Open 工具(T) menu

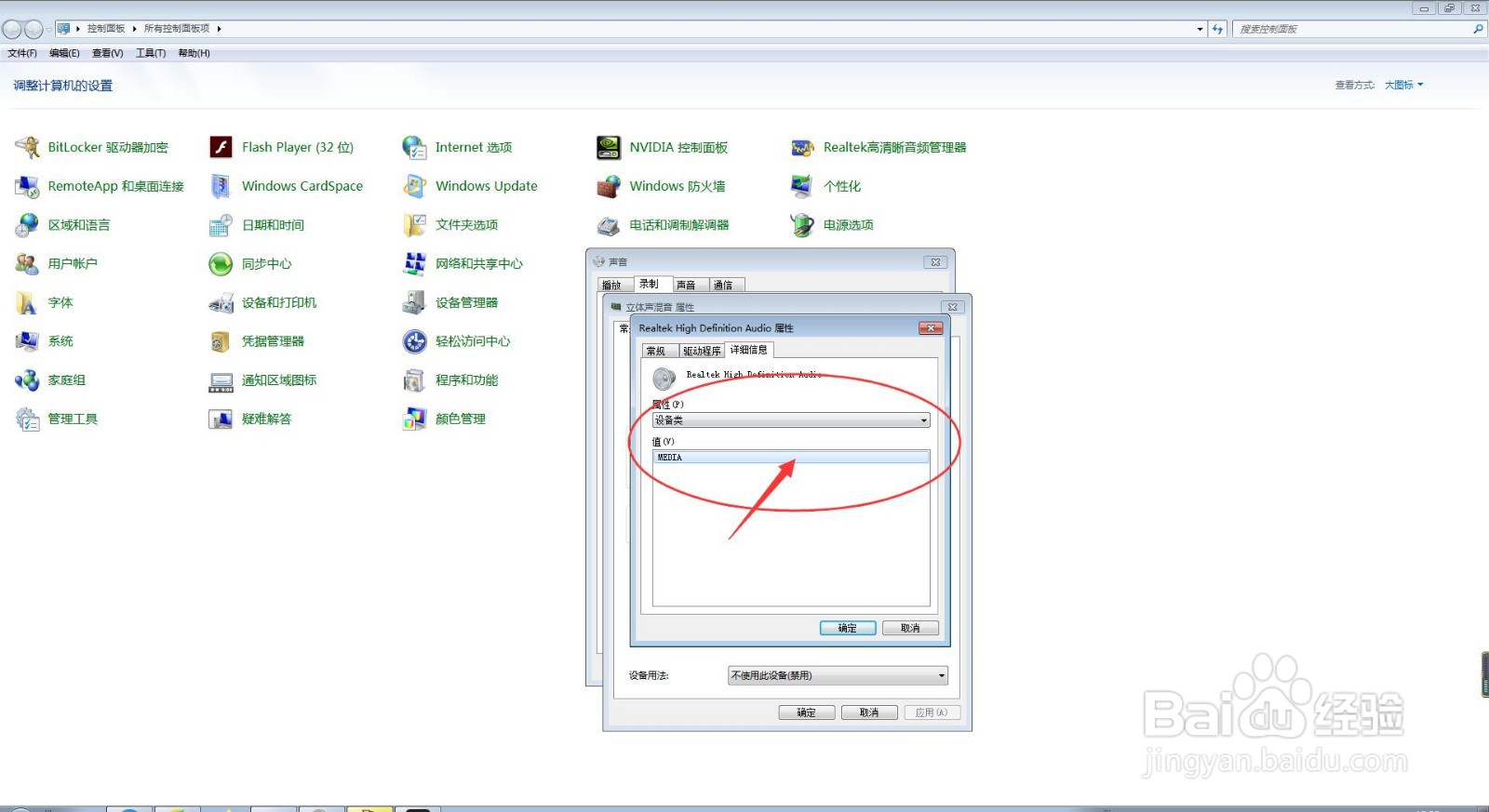151,53
